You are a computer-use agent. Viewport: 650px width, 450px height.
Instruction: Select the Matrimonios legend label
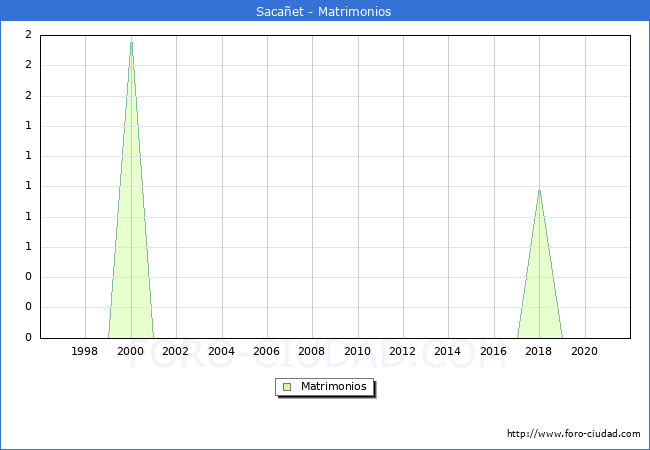click(334, 386)
